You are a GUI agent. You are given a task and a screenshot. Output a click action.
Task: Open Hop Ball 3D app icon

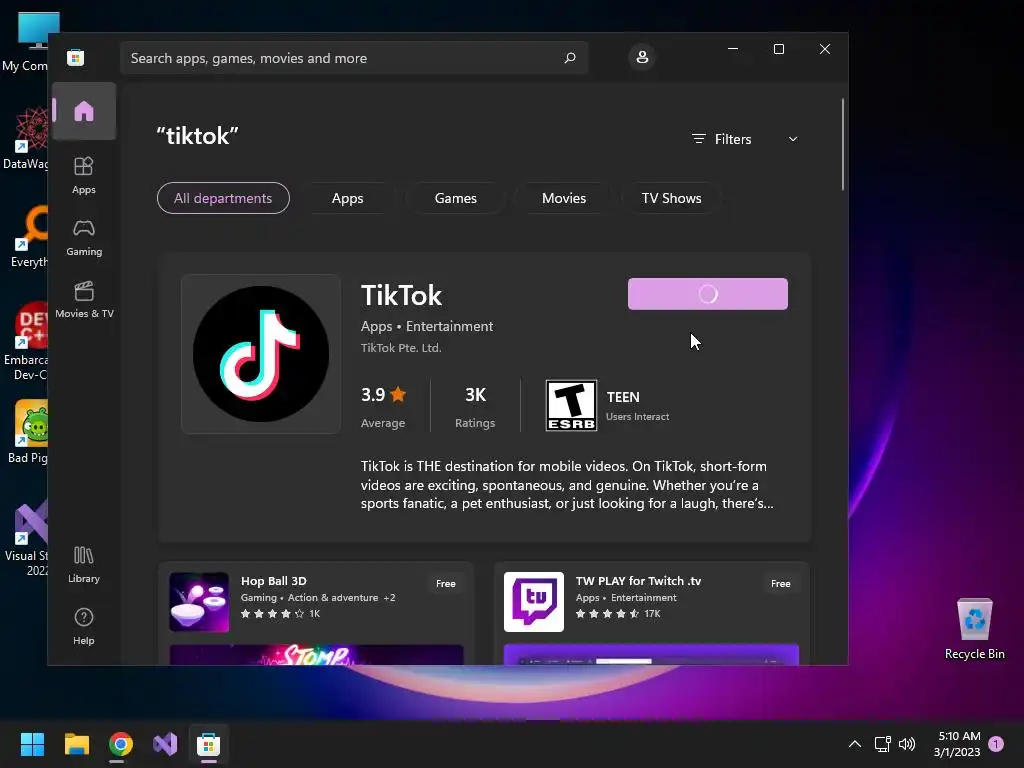pos(199,602)
